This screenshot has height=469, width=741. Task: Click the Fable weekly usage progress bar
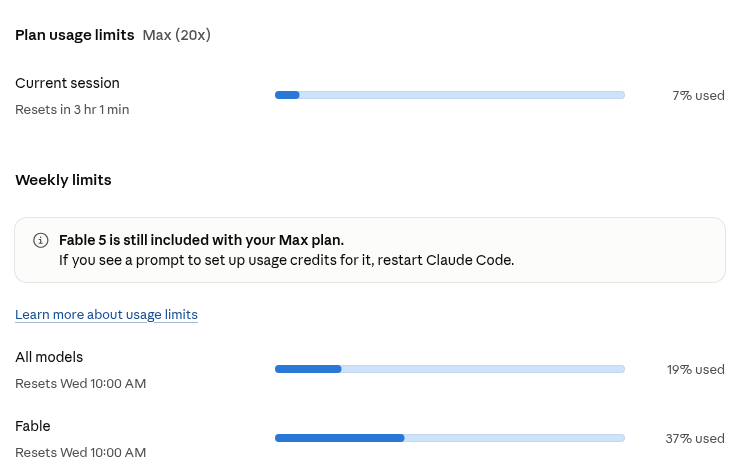(x=450, y=438)
